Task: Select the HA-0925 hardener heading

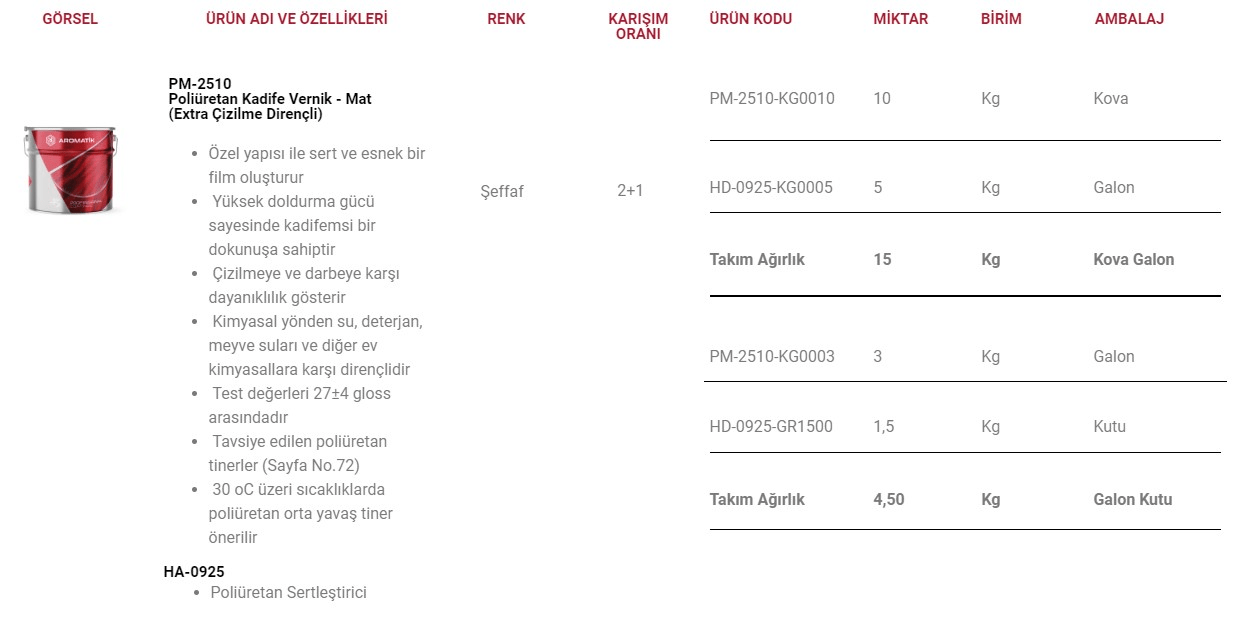Action: [194, 572]
